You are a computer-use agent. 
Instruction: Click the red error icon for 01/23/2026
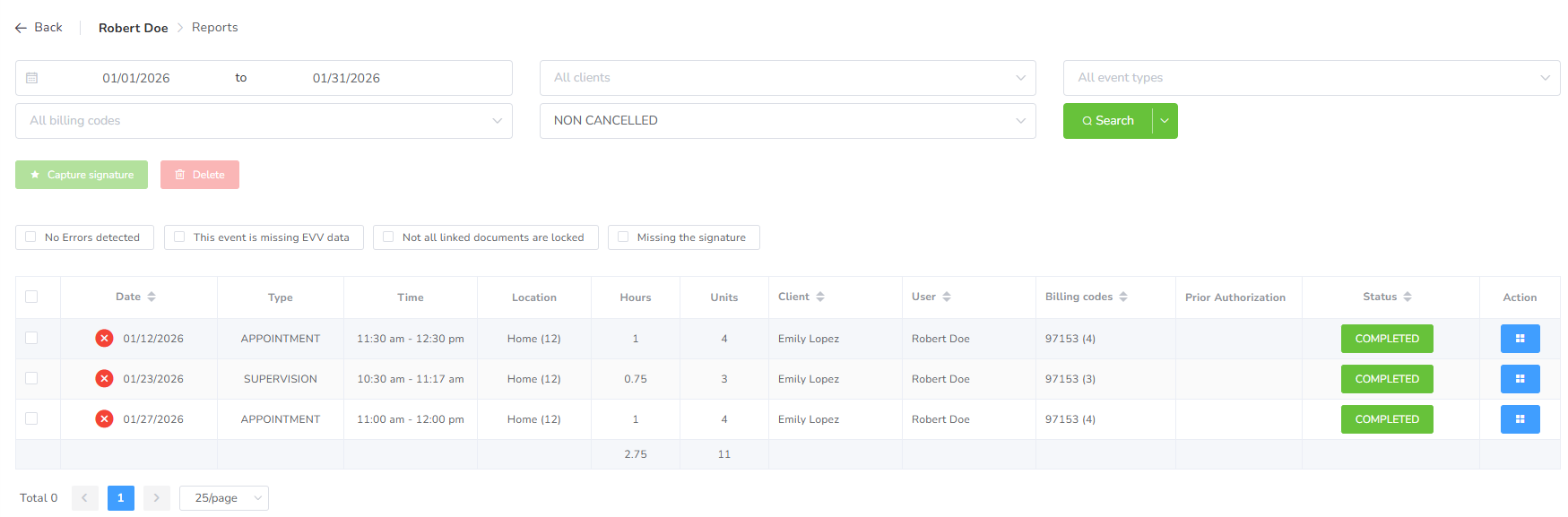click(104, 379)
